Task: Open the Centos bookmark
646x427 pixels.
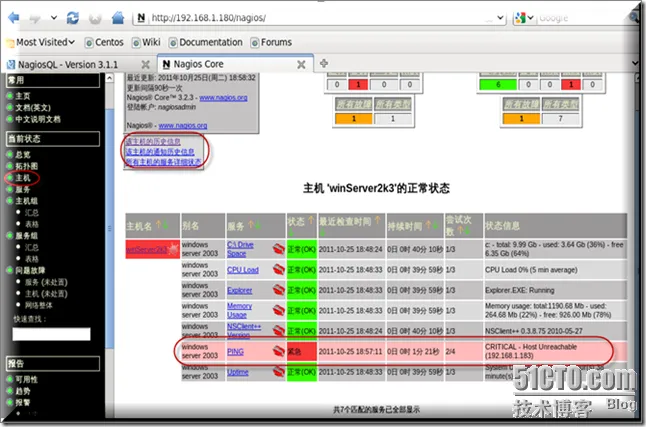Action: (104, 42)
